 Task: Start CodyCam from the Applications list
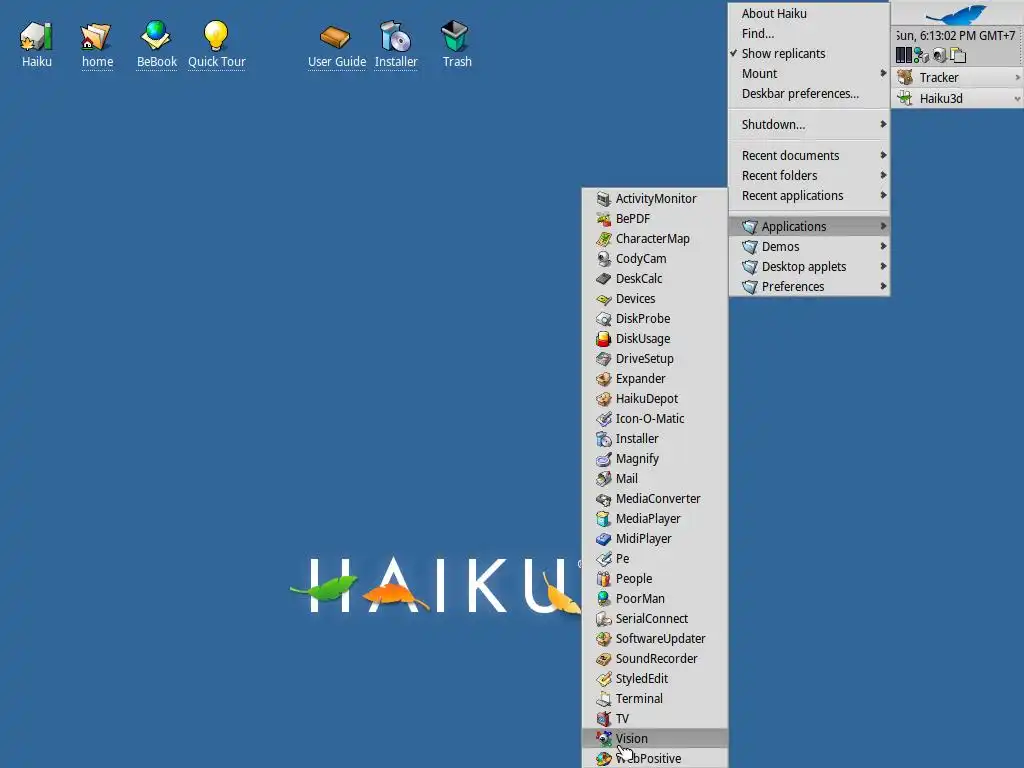(655, 259)
